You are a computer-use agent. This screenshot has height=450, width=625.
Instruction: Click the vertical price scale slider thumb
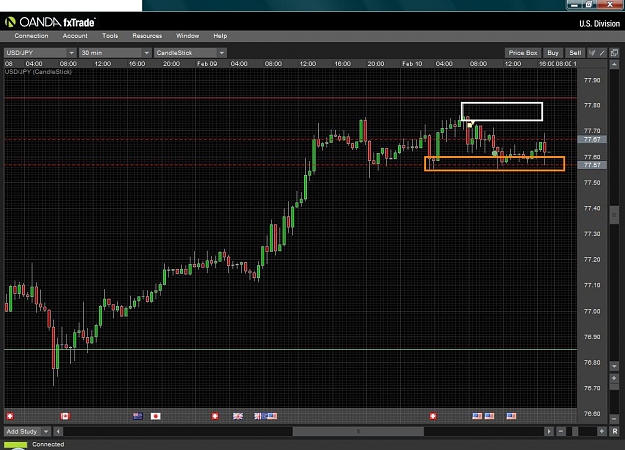point(614,215)
